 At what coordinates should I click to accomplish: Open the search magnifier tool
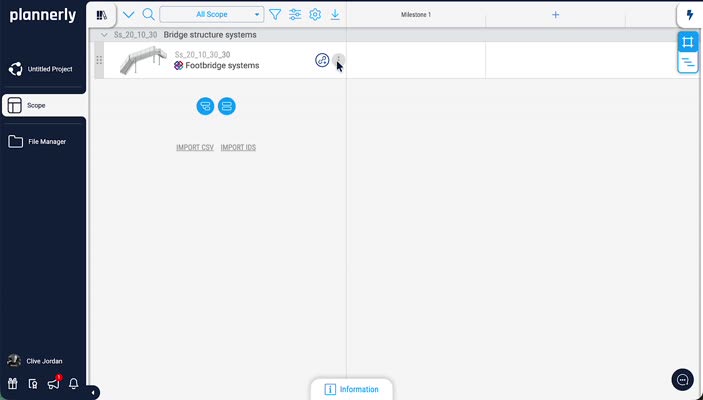(x=148, y=14)
